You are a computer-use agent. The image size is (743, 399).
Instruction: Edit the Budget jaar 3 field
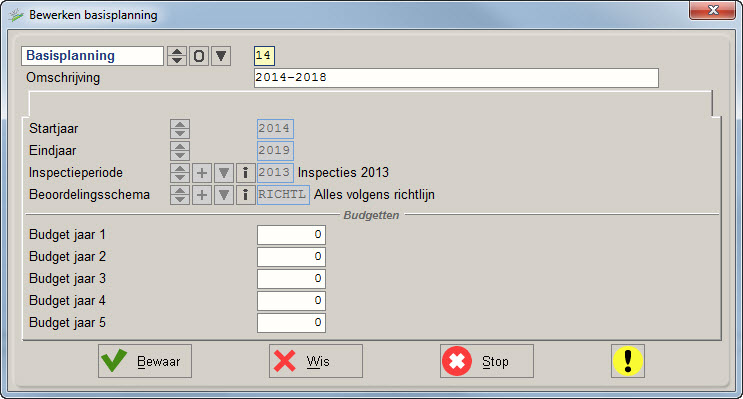coord(291,279)
